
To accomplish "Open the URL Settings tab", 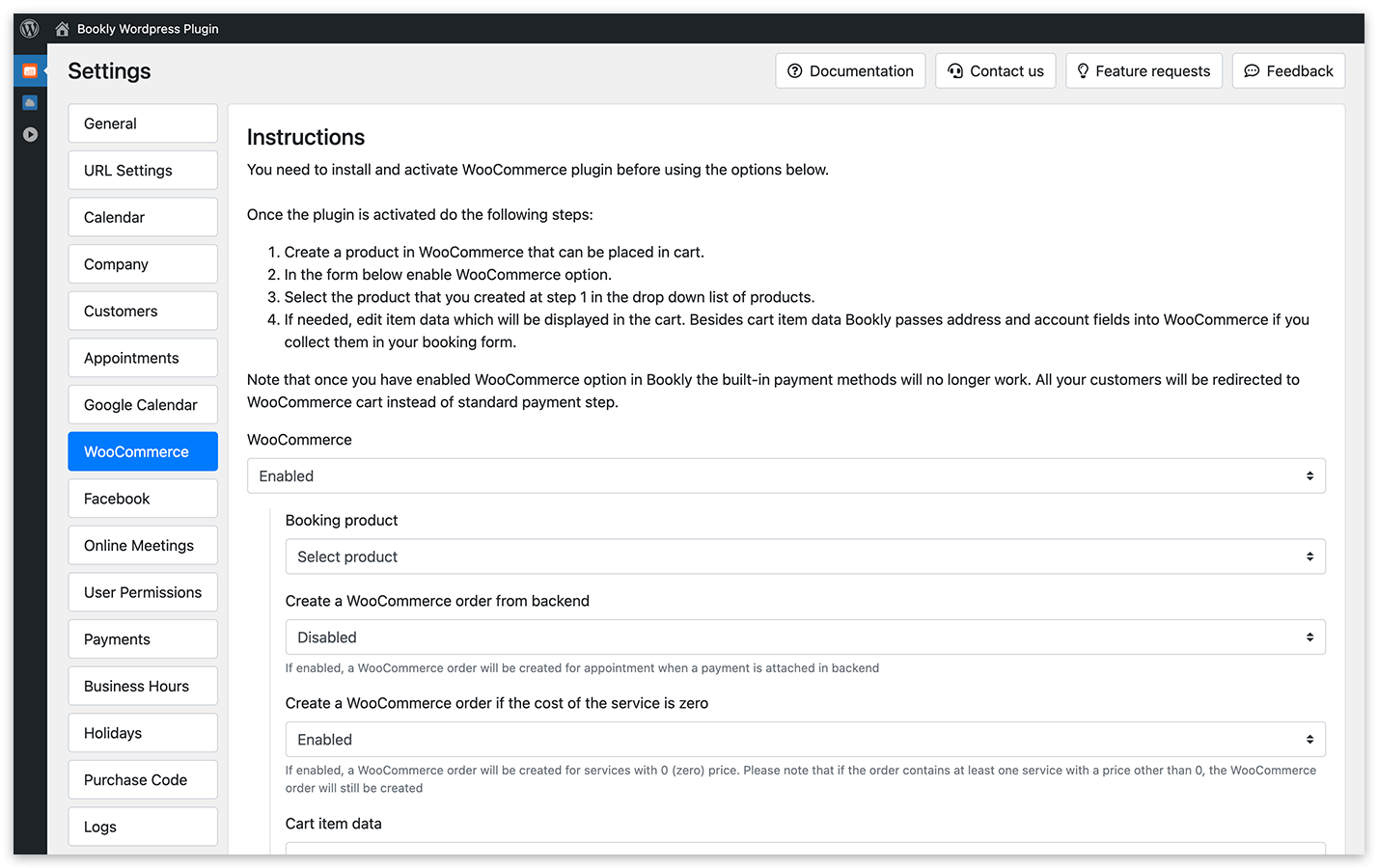I will 143,170.
